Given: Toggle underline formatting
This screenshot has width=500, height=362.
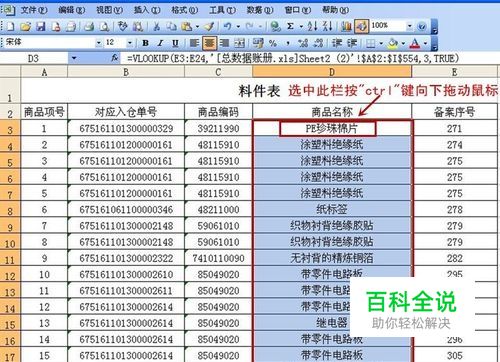Looking at the screenshot, I should click(x=175, y=43).
